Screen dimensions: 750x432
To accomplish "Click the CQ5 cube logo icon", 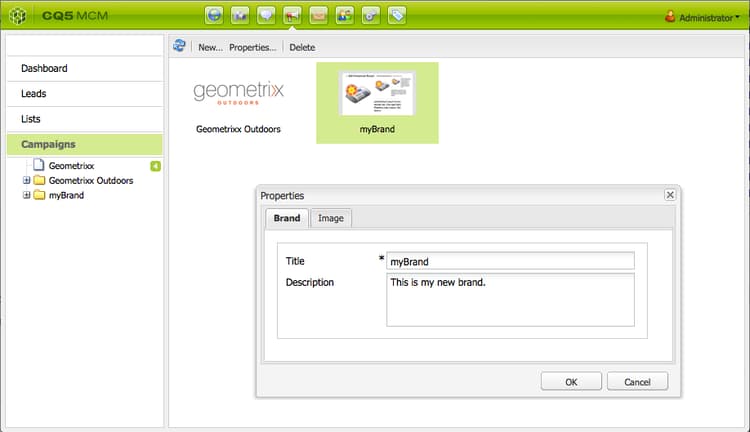I will pyautogui.click(x=18, y=16).
